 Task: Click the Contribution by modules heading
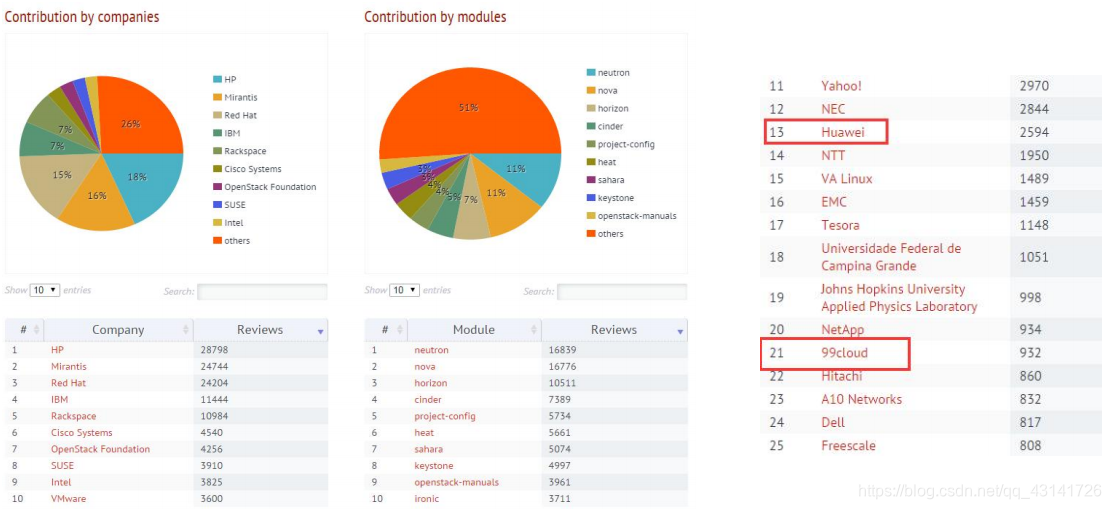click(436, 17)
